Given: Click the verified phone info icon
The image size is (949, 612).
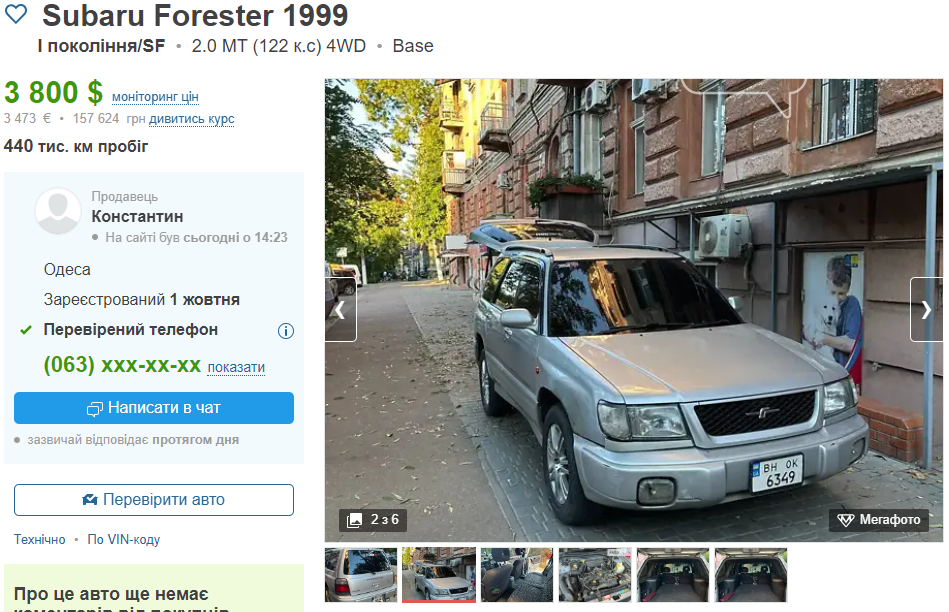Looking at the screenshot, I should (x=286, y=331).
